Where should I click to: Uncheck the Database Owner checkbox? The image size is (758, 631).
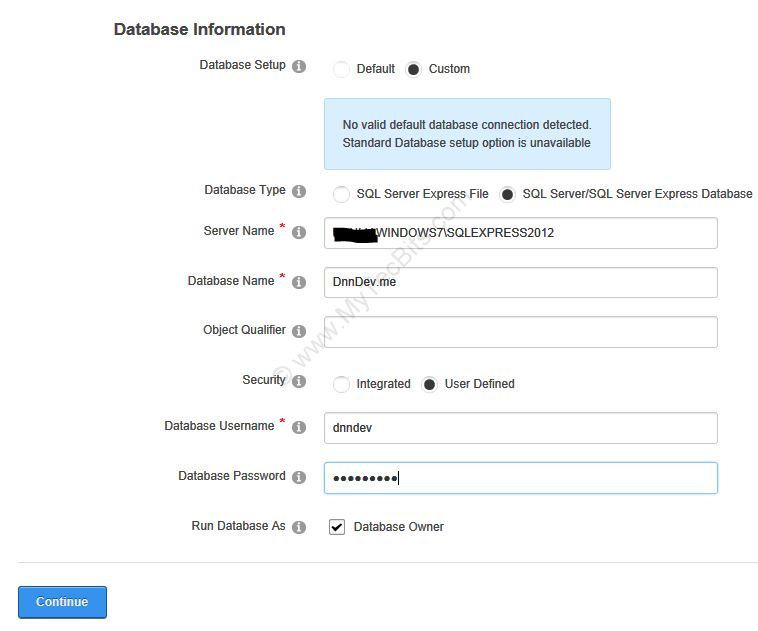337,527
